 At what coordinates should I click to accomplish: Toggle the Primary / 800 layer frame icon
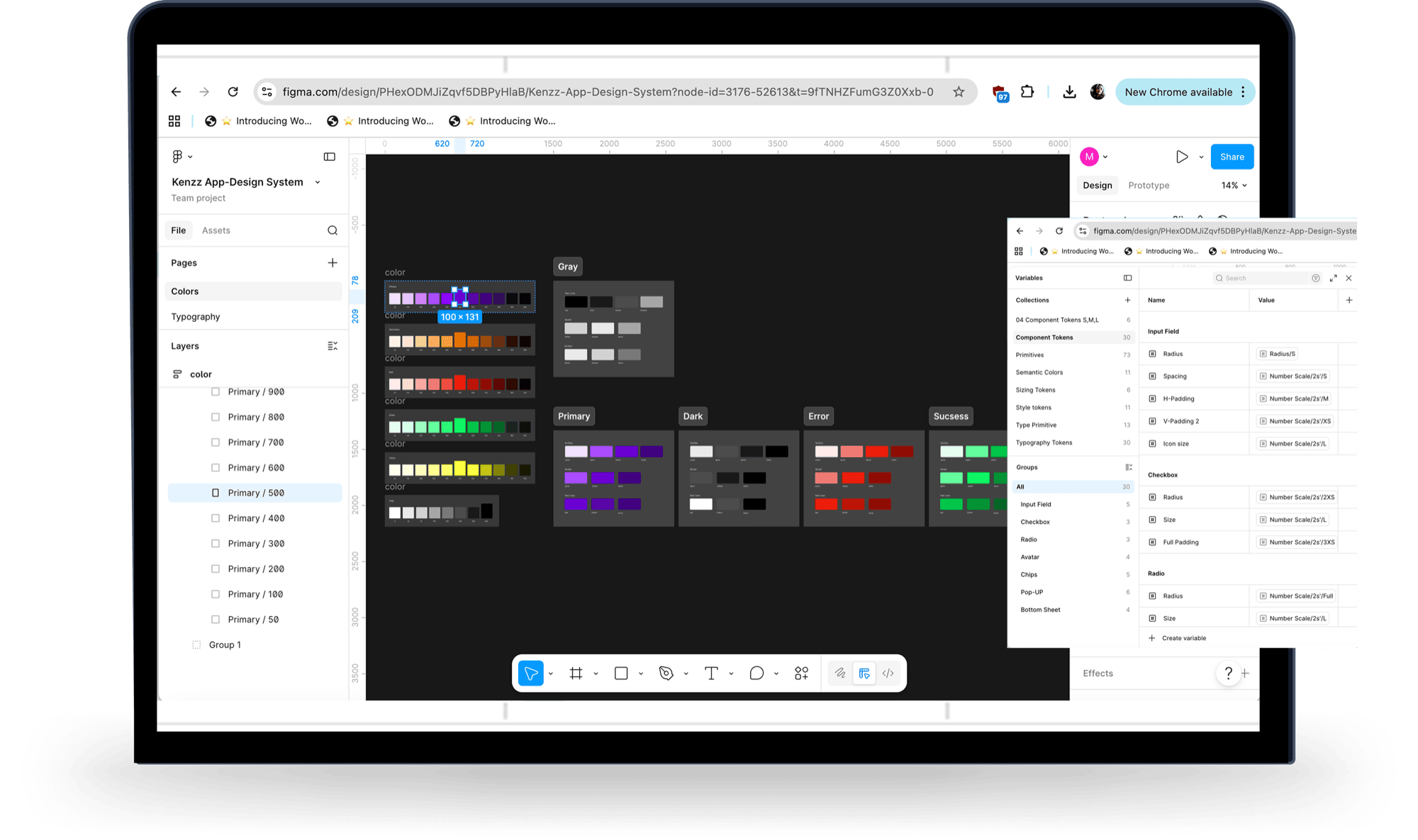click(216, 418)
